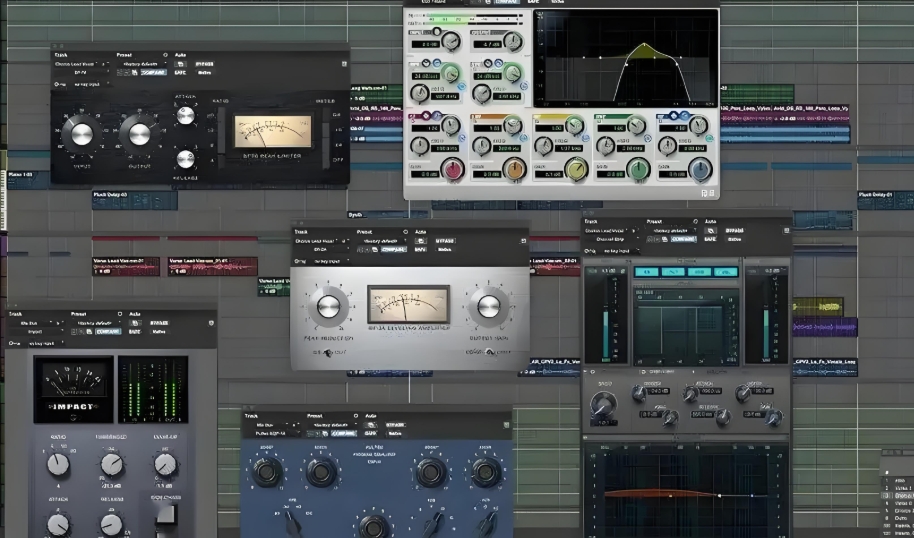Open the preset dropdown in the BF2A window
This screenshot has width=914, height=538.
click(383, 241)
